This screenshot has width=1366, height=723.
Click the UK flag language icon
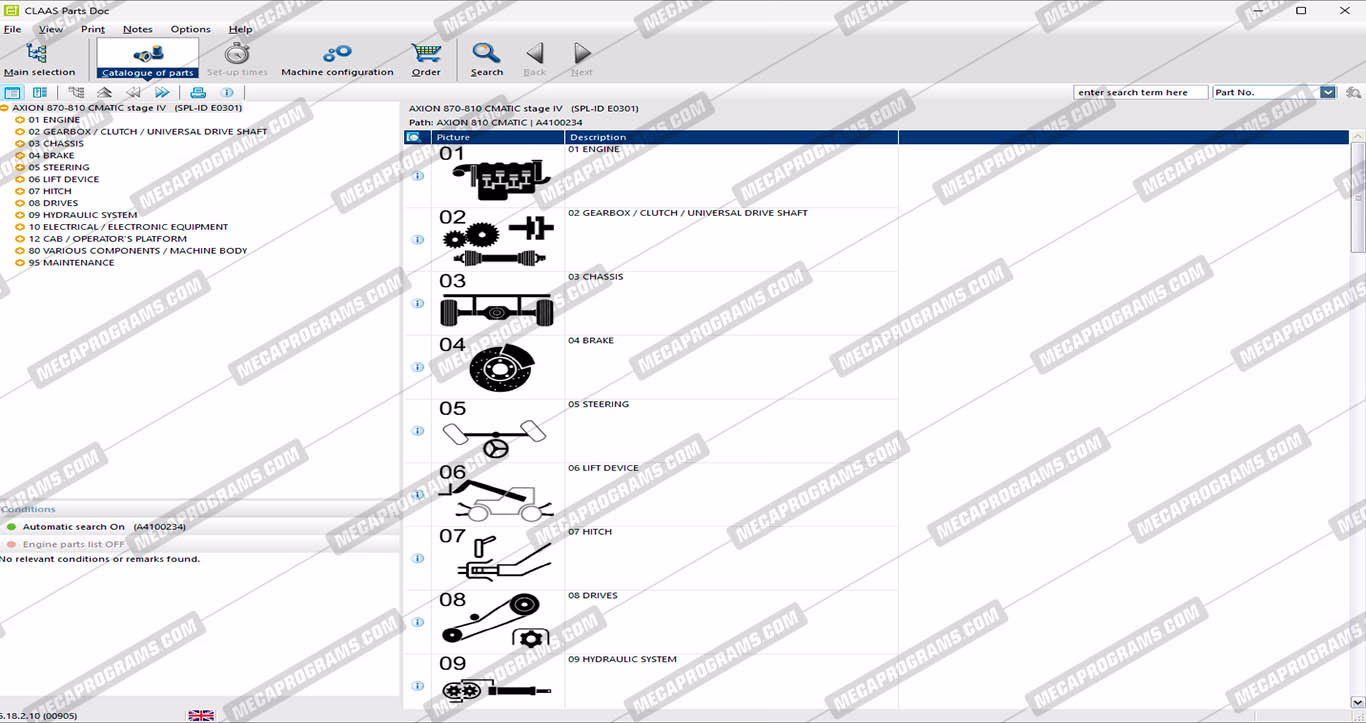click(201, 715)
